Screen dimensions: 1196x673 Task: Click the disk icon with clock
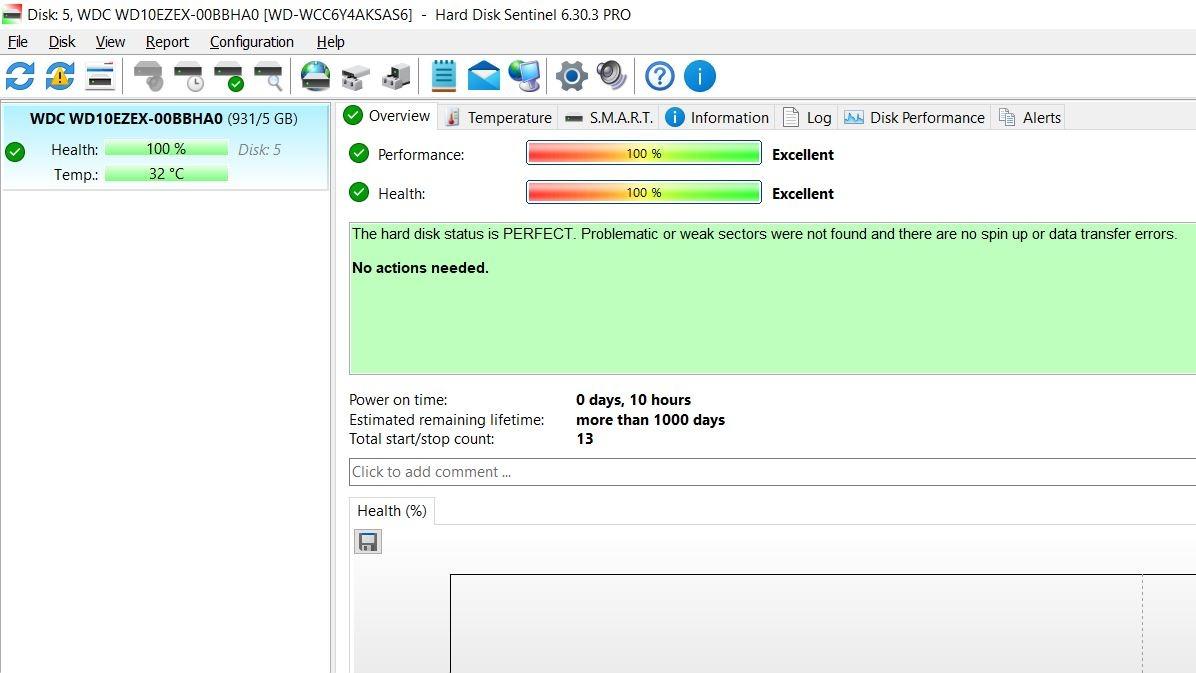(189, 76)
